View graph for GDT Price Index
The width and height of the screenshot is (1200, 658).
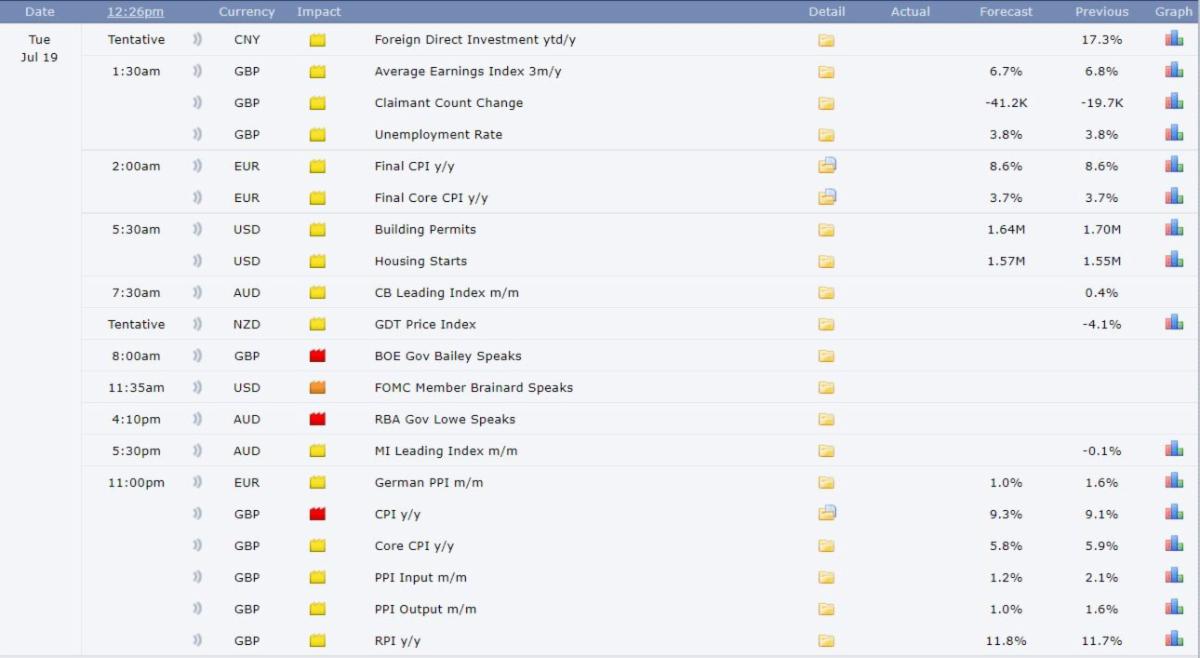tap(1174, 322)
